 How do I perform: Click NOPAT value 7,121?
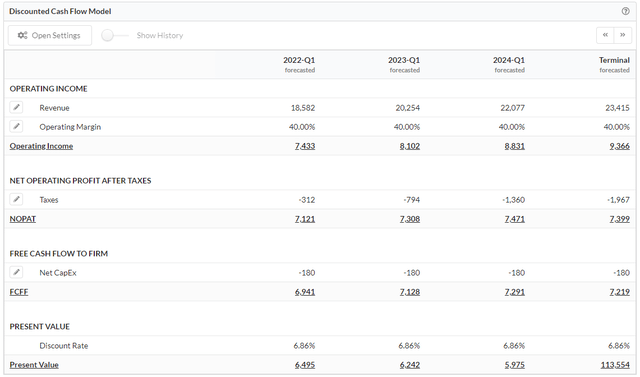tap(305, 219)
